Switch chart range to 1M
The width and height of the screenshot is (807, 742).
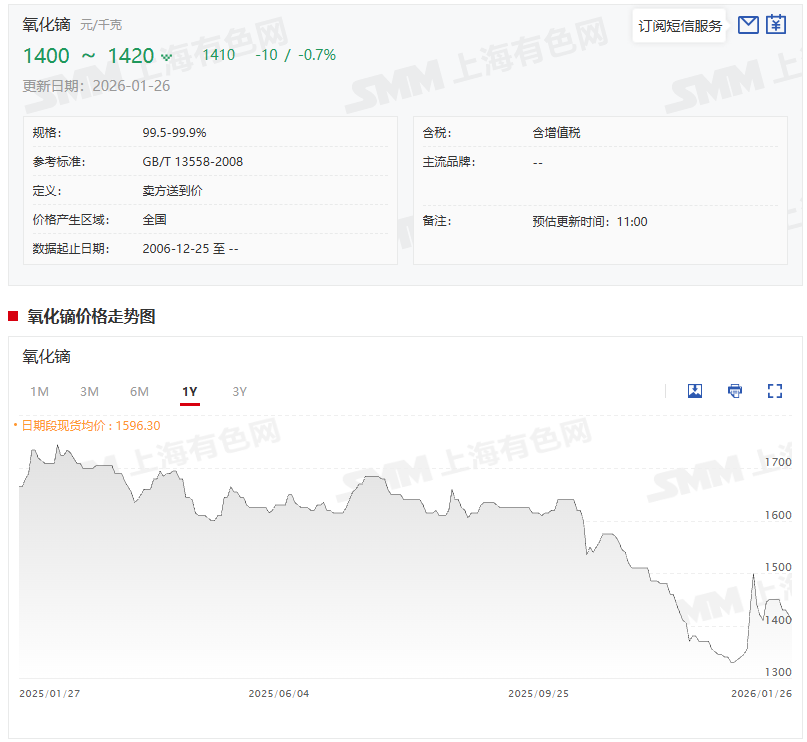[x=40, y=392]
